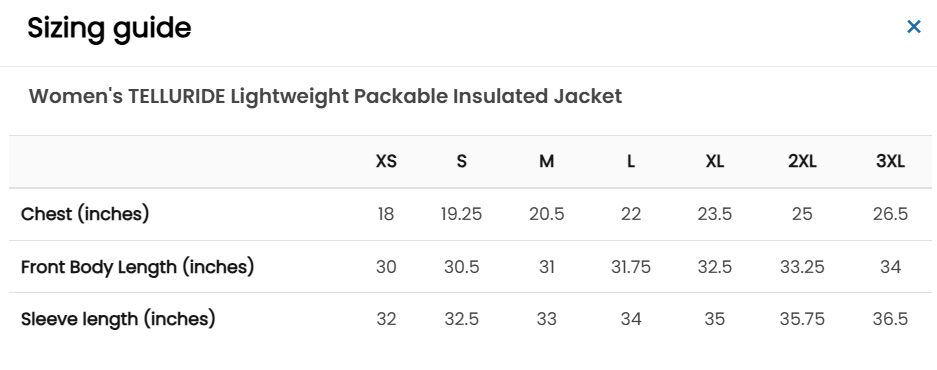
Task: Click chest value 26.5 for 3XL
Action: point(890,214)
